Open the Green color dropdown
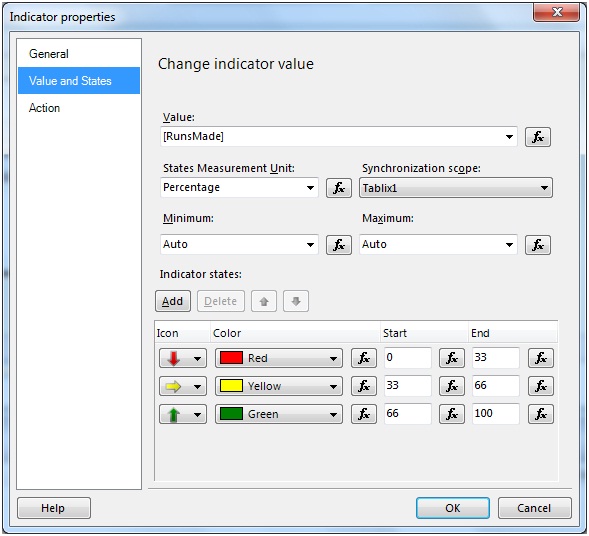 coord(279,414)
